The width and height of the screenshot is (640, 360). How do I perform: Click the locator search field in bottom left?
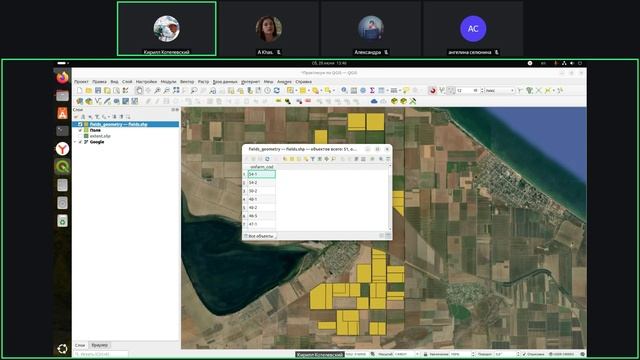[101, 354]
